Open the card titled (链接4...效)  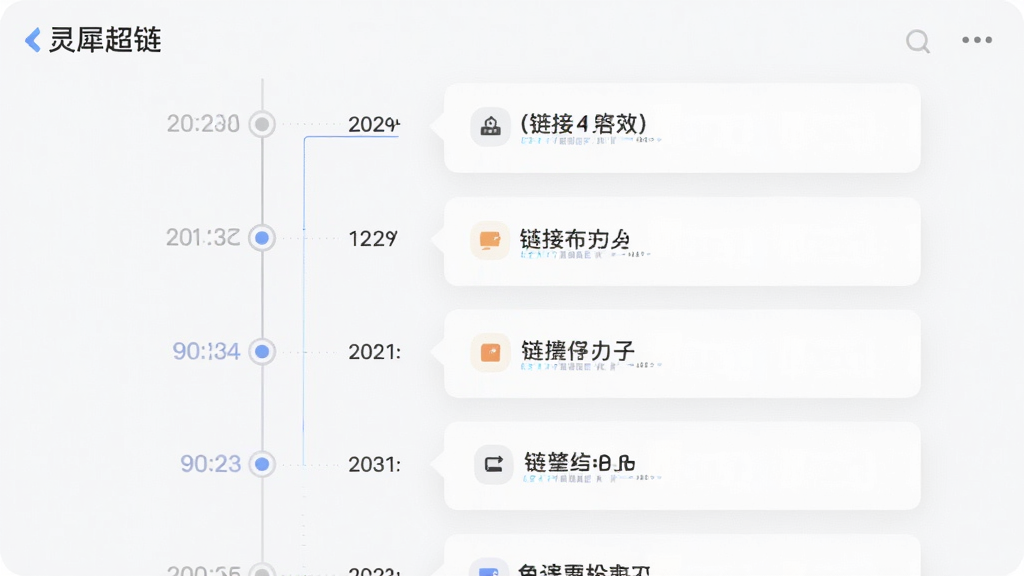coord(682,128)
